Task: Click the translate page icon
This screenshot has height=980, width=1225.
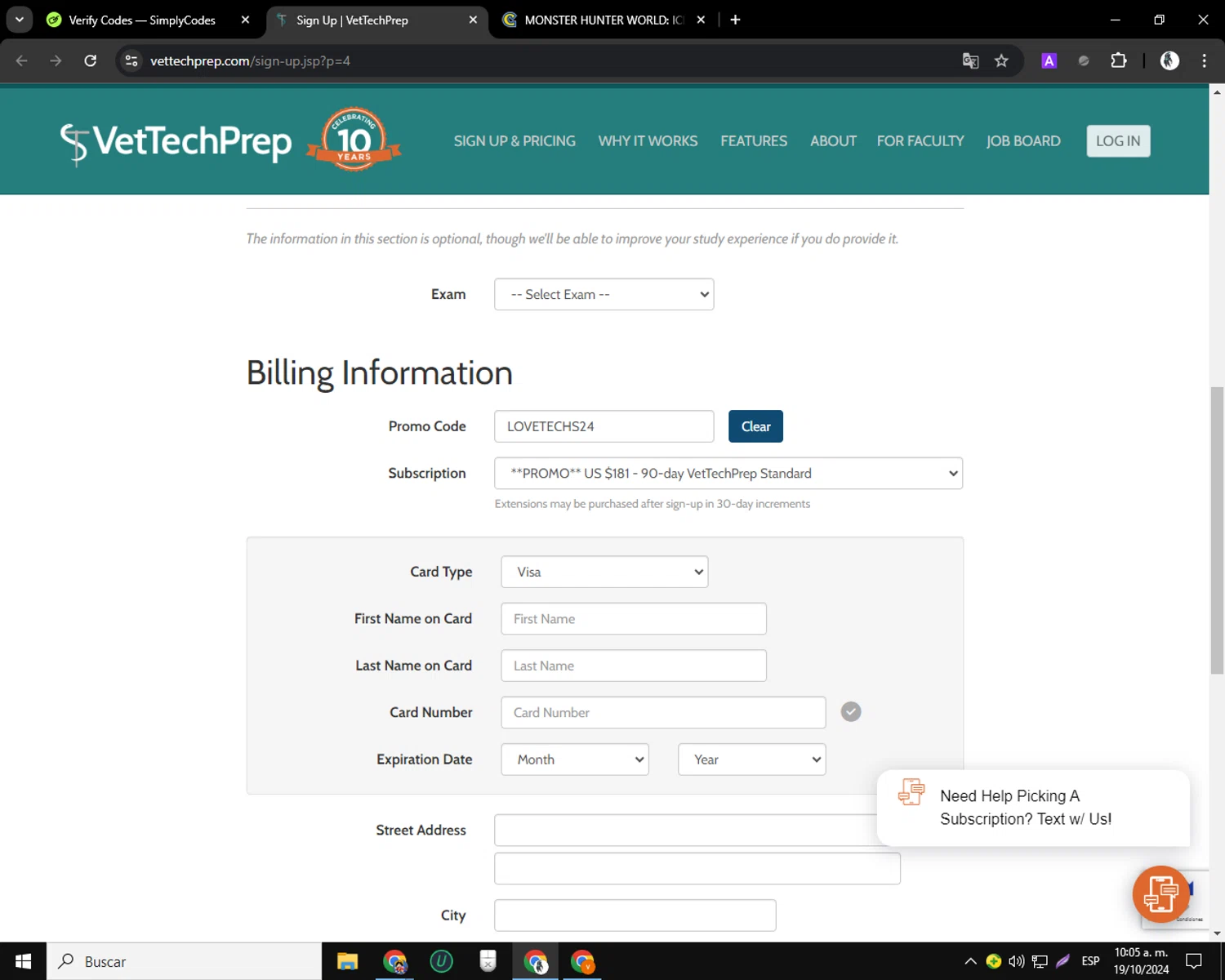Action: 970,60
